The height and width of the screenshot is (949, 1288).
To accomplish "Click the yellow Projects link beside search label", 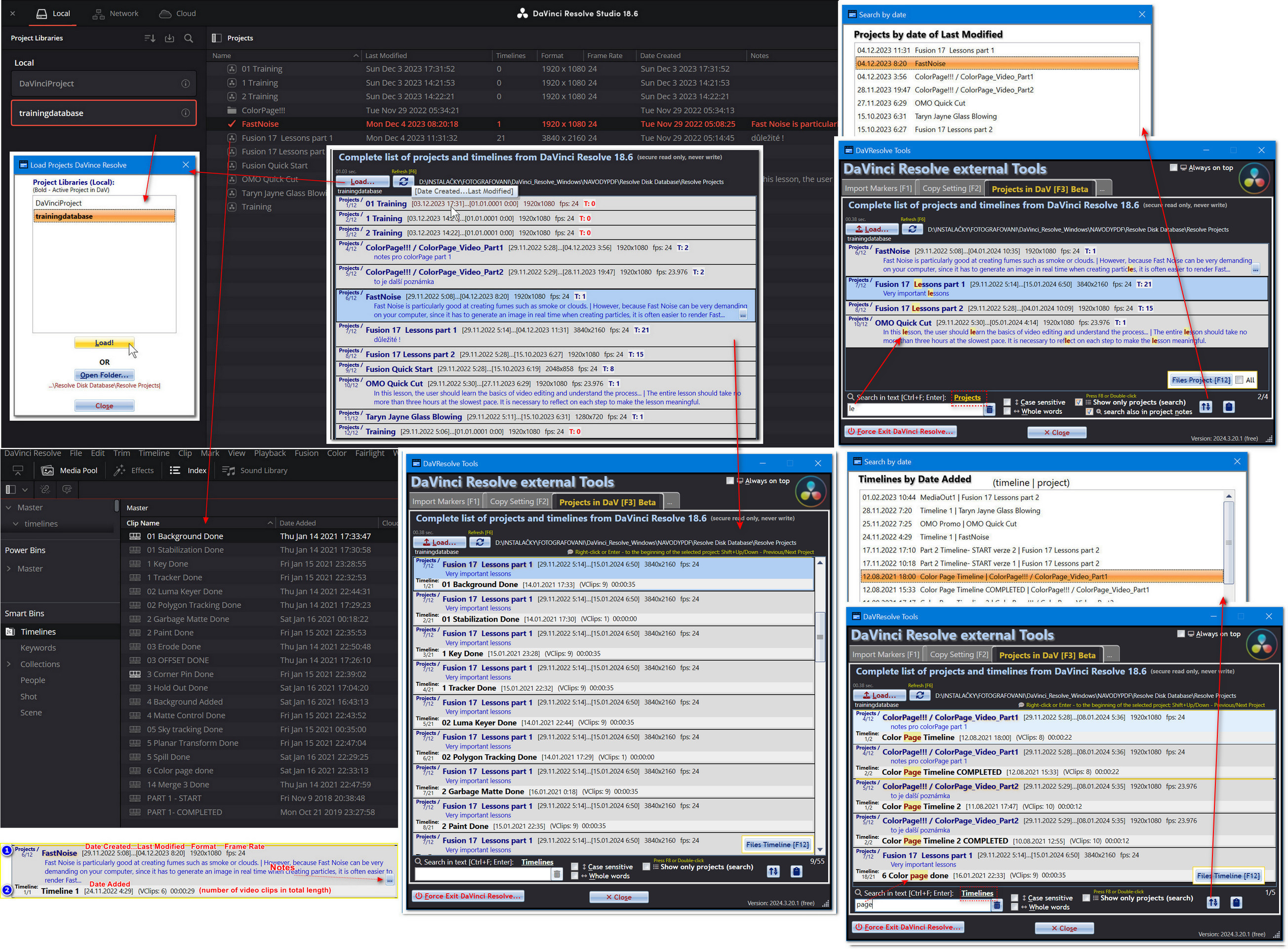I will 967,397.
